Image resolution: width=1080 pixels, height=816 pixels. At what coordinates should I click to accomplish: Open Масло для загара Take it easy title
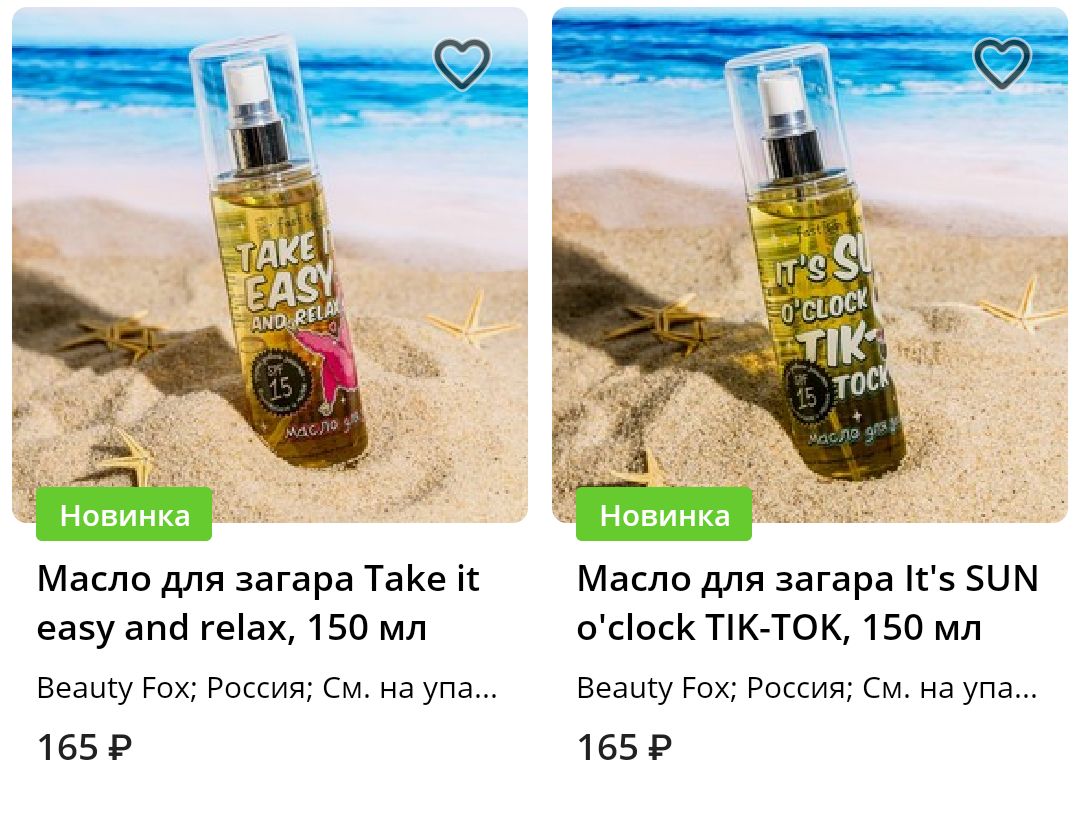click(x=258, y=603)
